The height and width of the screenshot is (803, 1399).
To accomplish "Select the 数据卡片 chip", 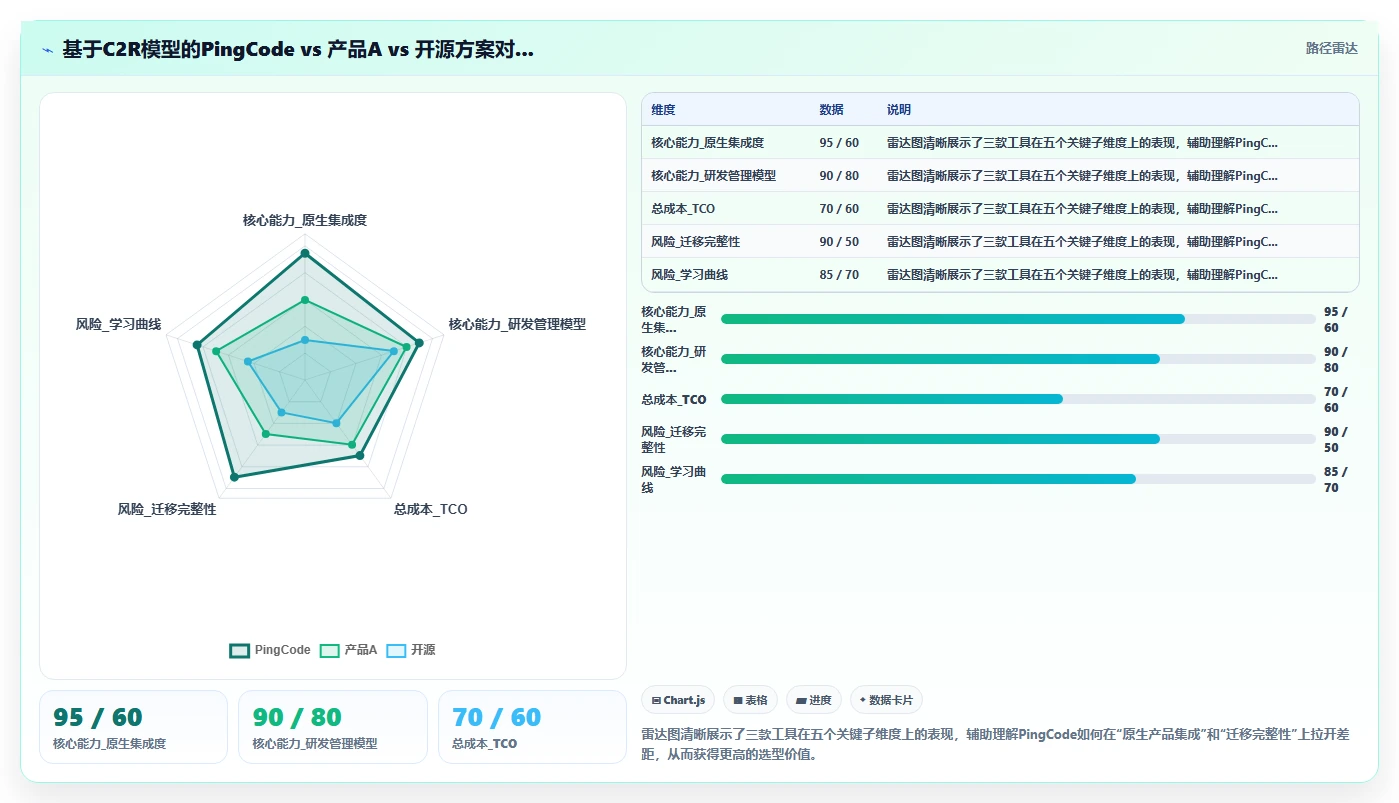I will [887, 700].
